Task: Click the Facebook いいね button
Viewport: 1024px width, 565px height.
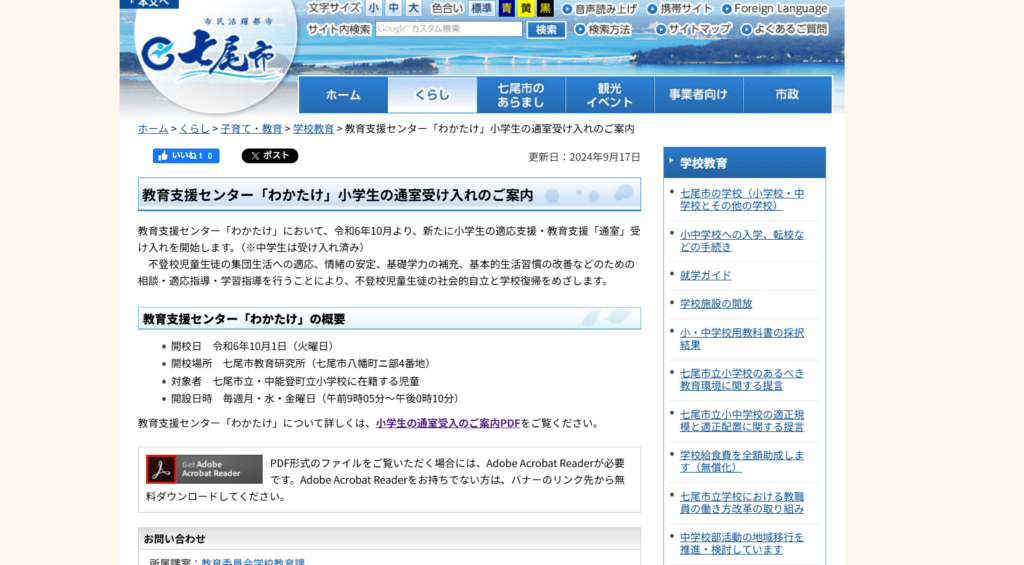Action: tap(185, 156)
